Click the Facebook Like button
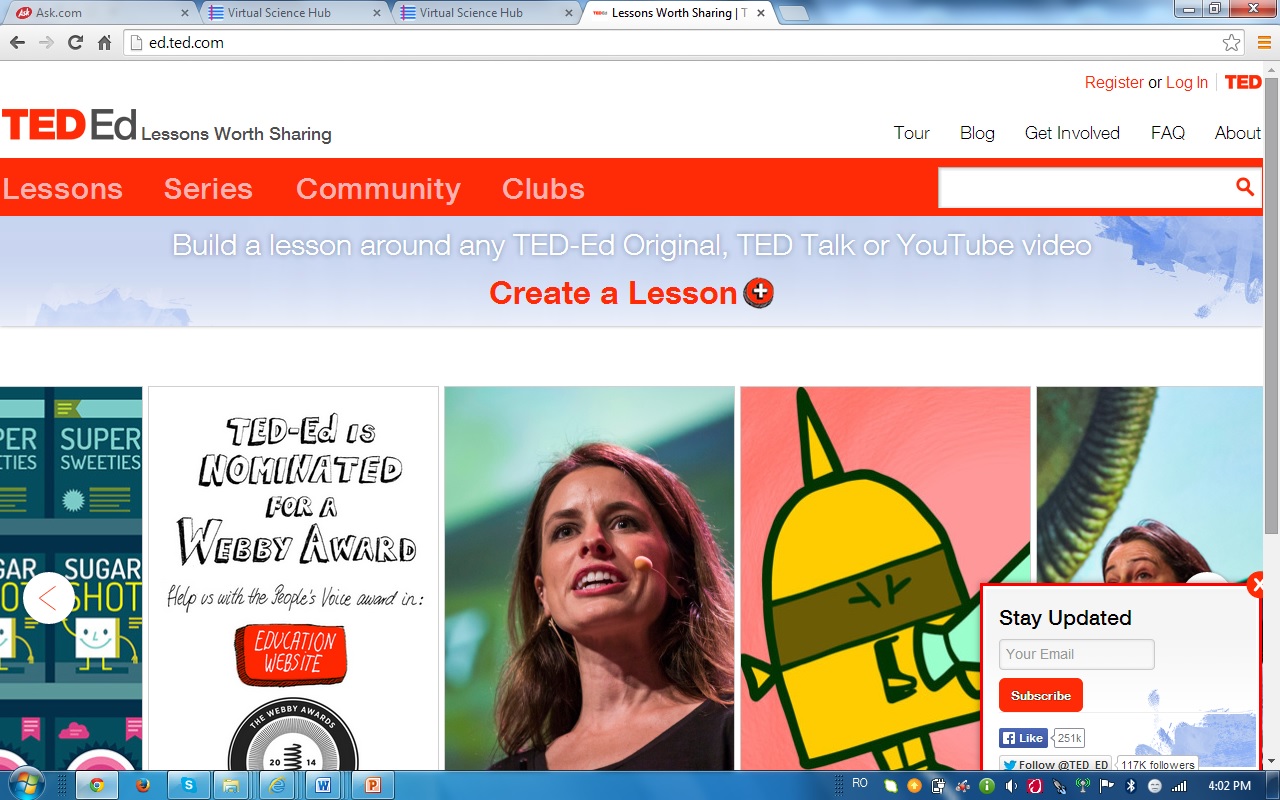This screenshot has width=1280, height=800. [1022, 738]
